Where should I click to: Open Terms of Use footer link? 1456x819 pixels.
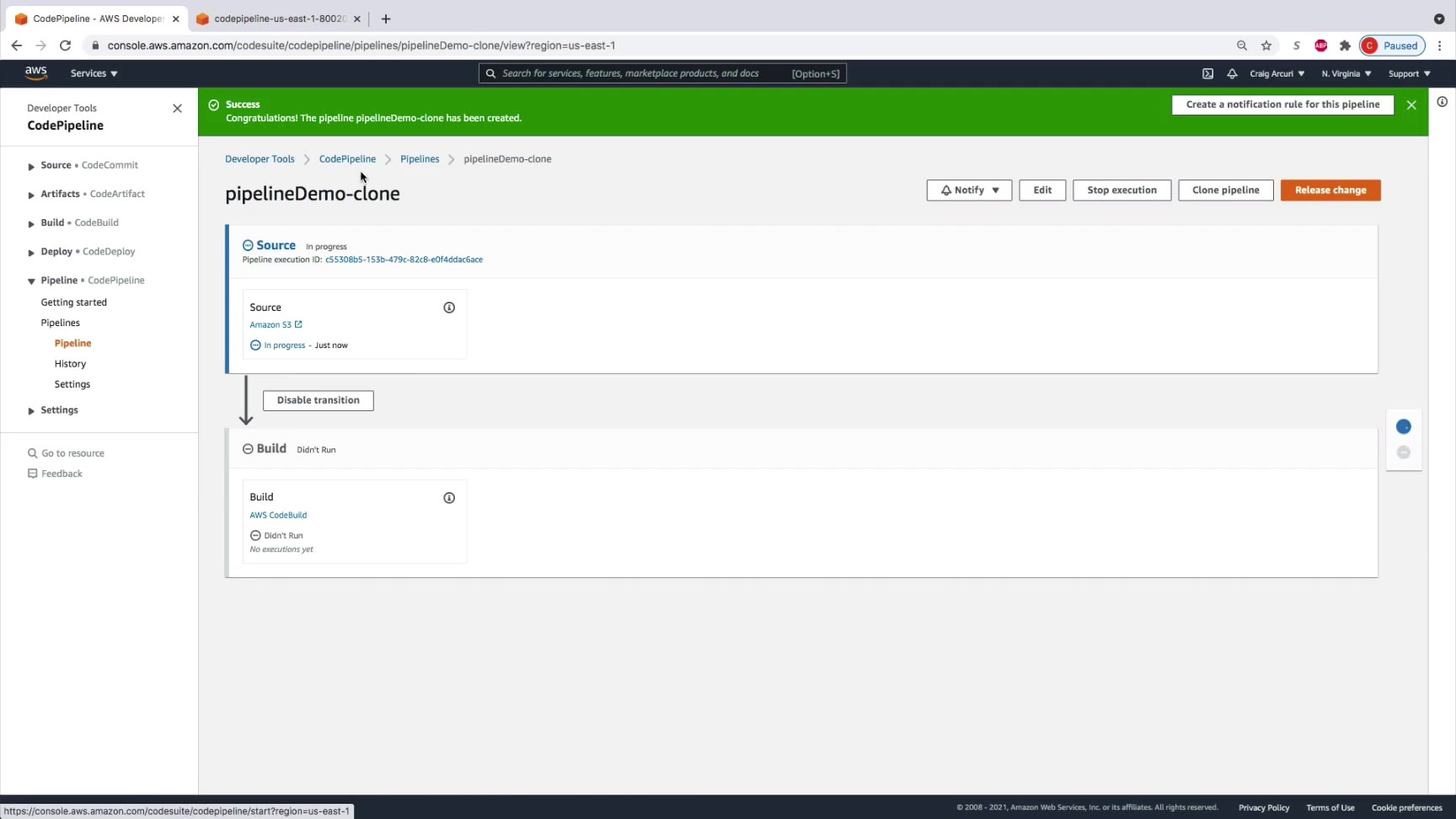point(1330,808)
